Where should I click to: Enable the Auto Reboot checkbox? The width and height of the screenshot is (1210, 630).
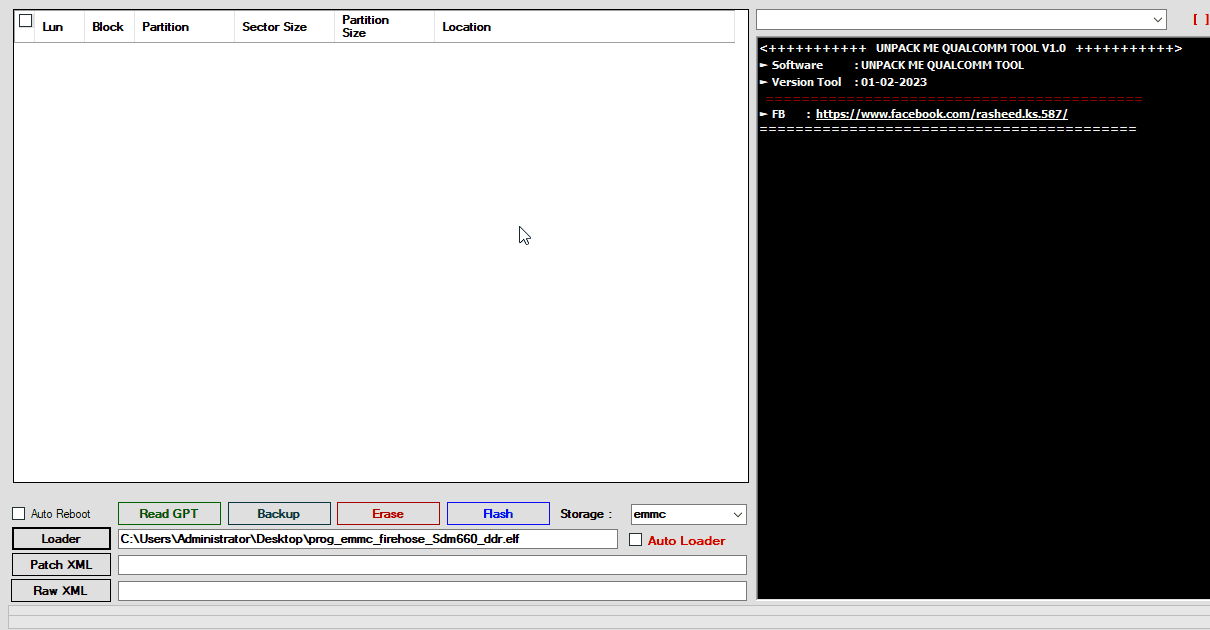[x=18, y=514]
